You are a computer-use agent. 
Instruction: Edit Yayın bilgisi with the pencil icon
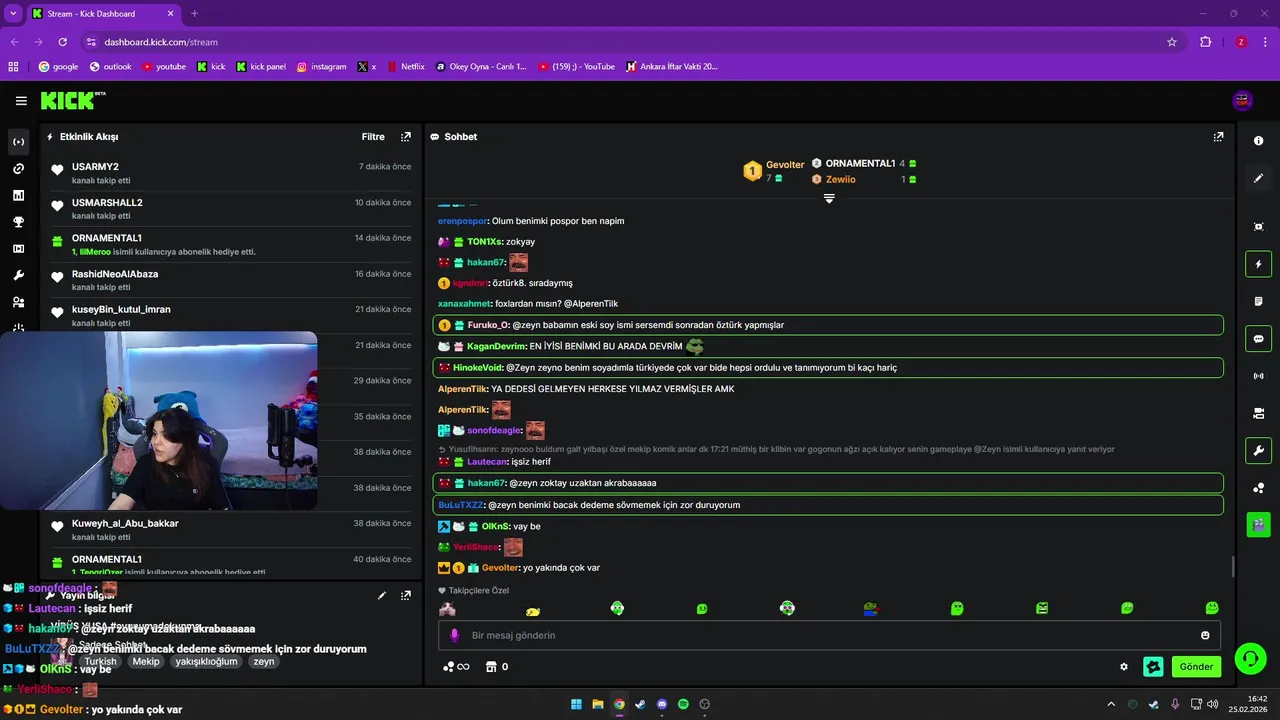382,595
